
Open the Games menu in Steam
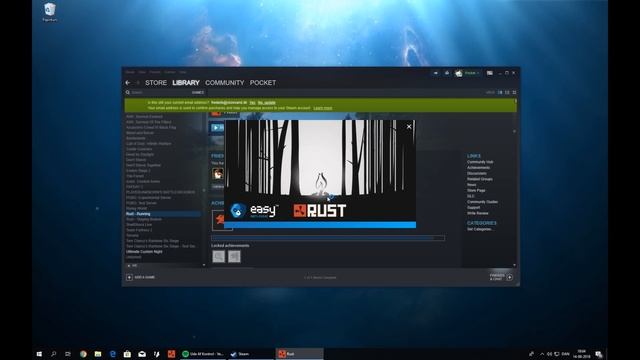point(170,72)
